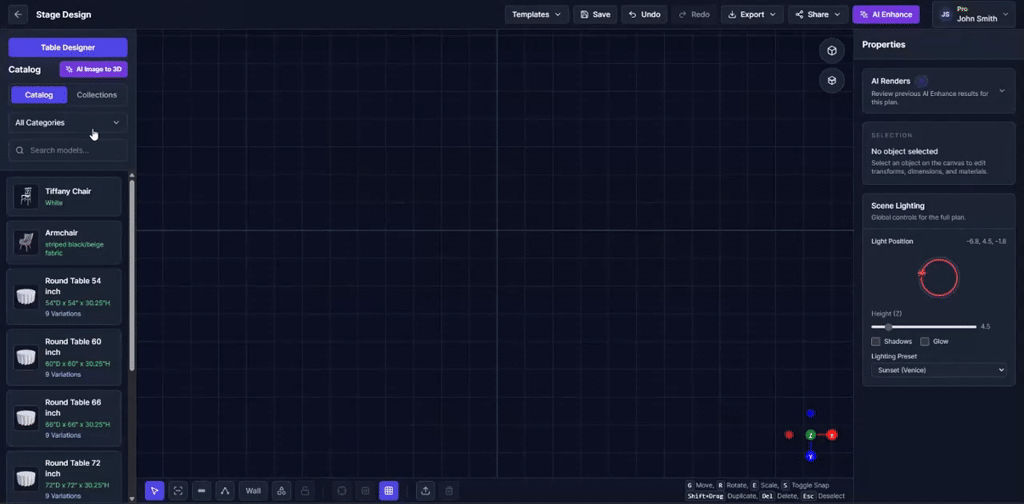Open the Table Designer
The width and height of the screenshot is (1024, 504).
point(68,47)
